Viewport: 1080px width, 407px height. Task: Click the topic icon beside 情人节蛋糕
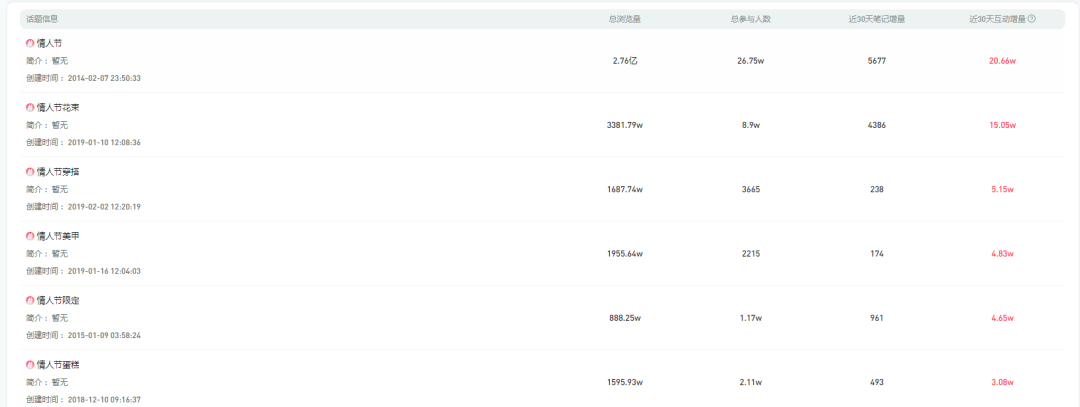pyautogui.click(x=30, y=365)
